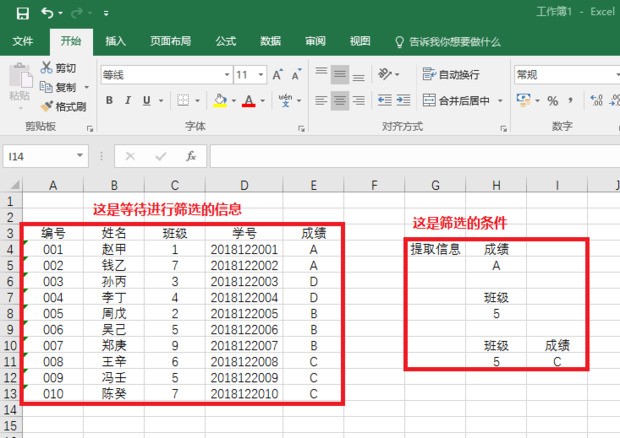The width and height of the screenshot is (620, 438).
Task: Click the 告诉我你想要做什么 search box
Action: point(448,42)
